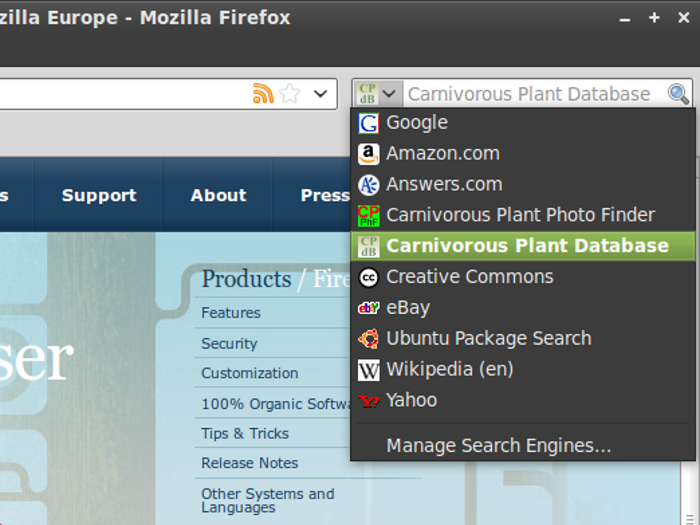700x525 pixels.
Task: Select Google from the search engine list
Action: [x=523, y=123]
